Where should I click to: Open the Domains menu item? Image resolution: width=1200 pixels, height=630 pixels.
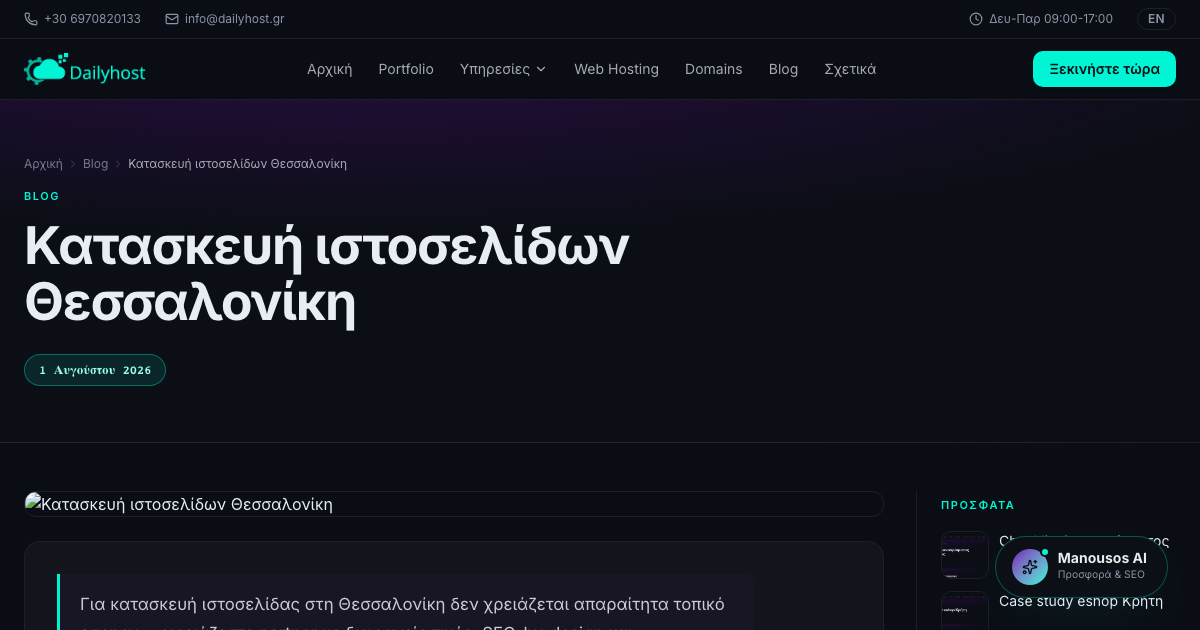tap(714, 69)
